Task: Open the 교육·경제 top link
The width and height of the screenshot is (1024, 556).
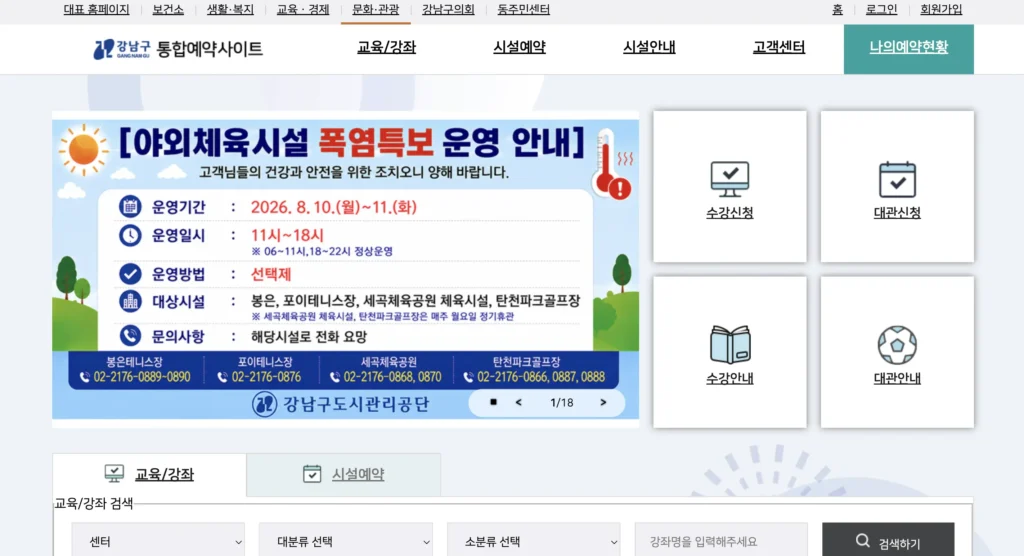Action: click(x=303, y=10)
